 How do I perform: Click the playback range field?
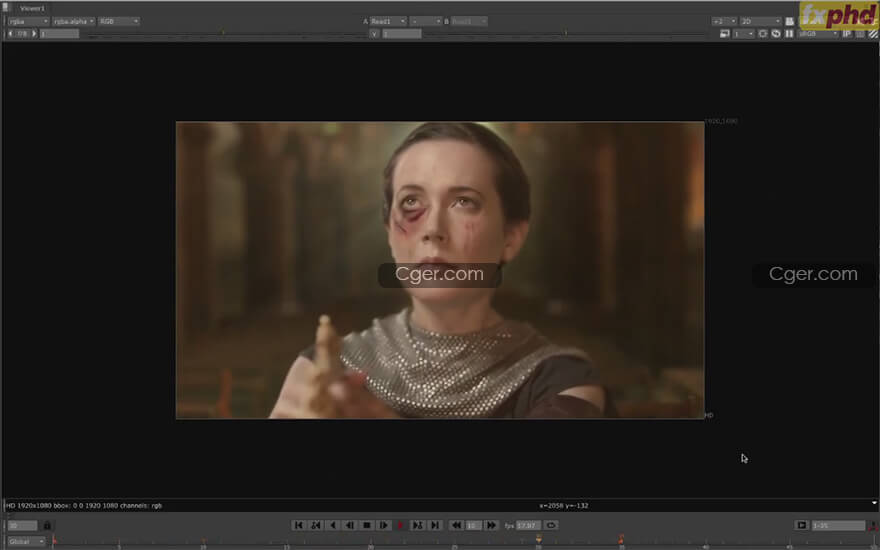[838, 525]
